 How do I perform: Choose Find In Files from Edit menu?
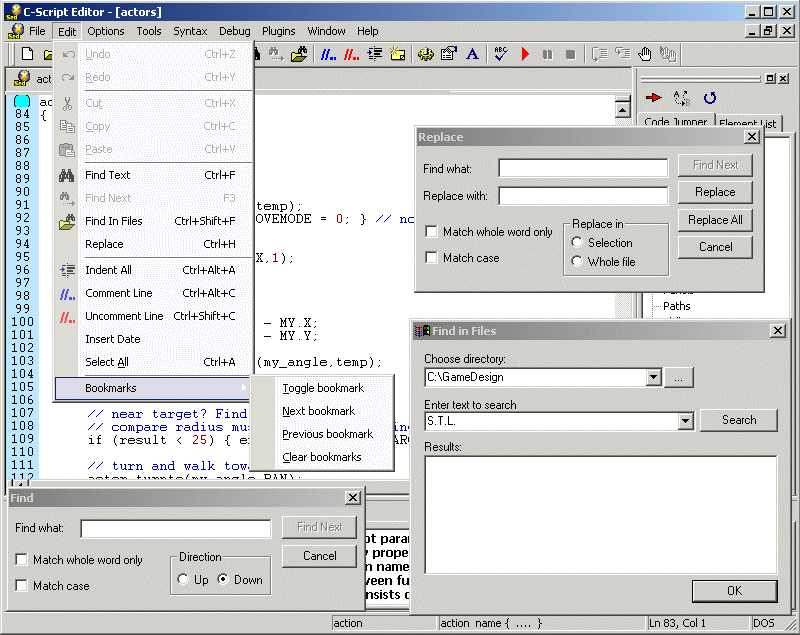(113, 221)
